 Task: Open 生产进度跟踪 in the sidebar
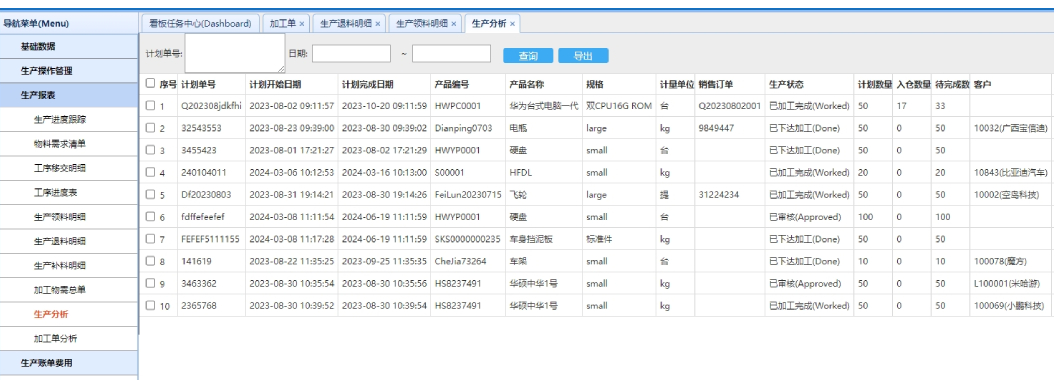[x=60, y=120]
